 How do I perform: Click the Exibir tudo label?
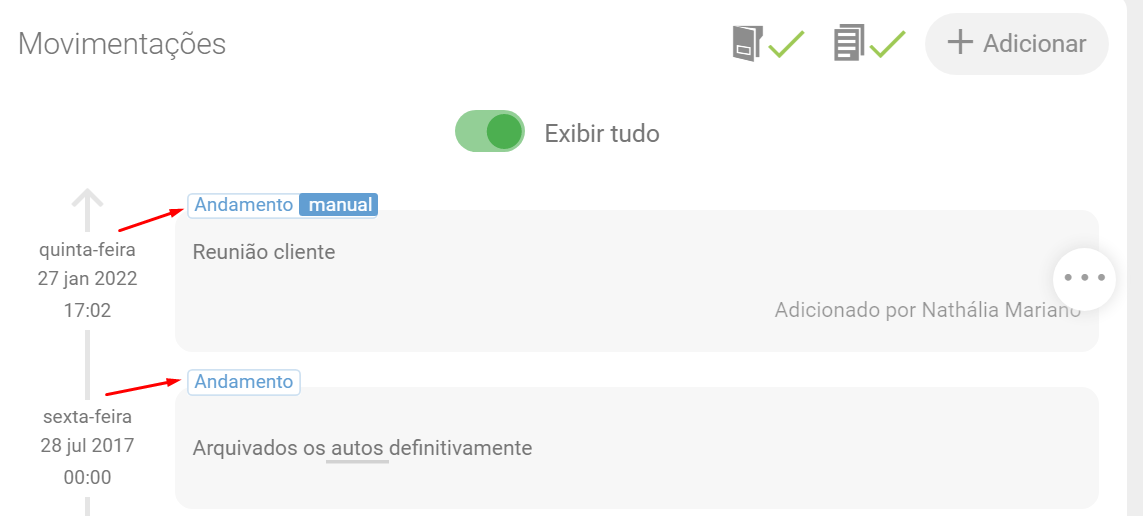tap(602, 133)
